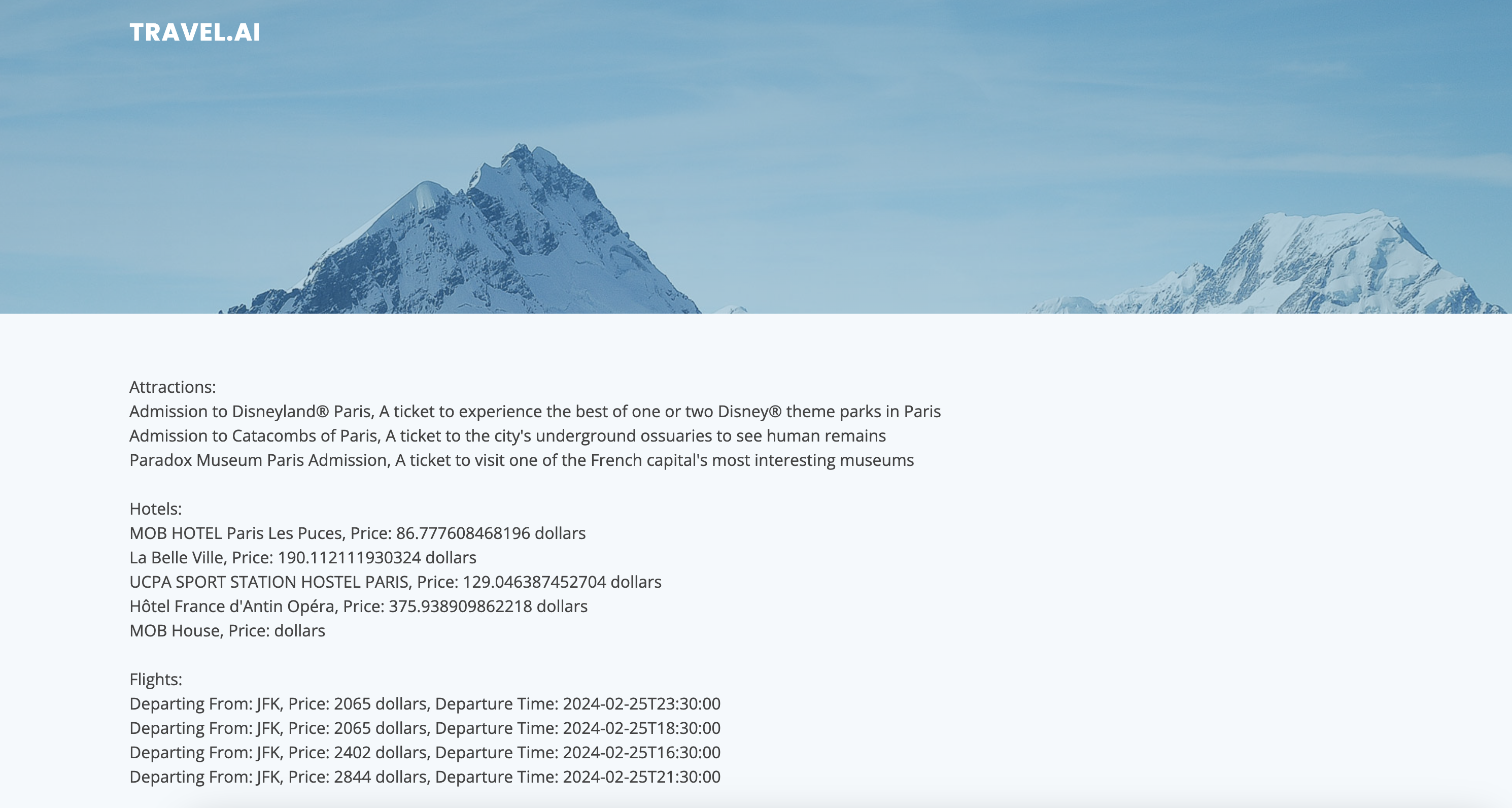Click the Attractions heading
The image size is (1512, 808).
tap(173, 387)
